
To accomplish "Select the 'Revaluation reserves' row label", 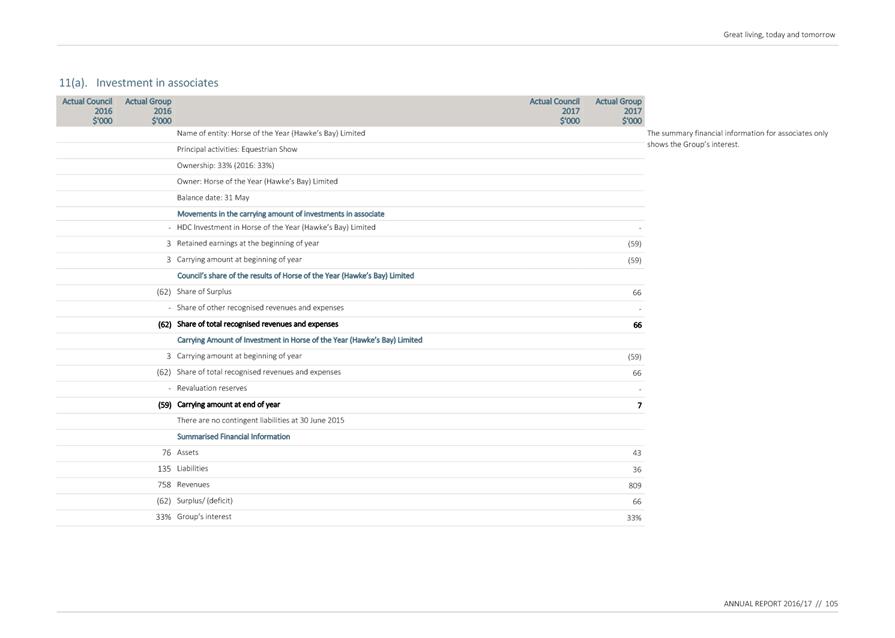I will [x=212, y=388].
